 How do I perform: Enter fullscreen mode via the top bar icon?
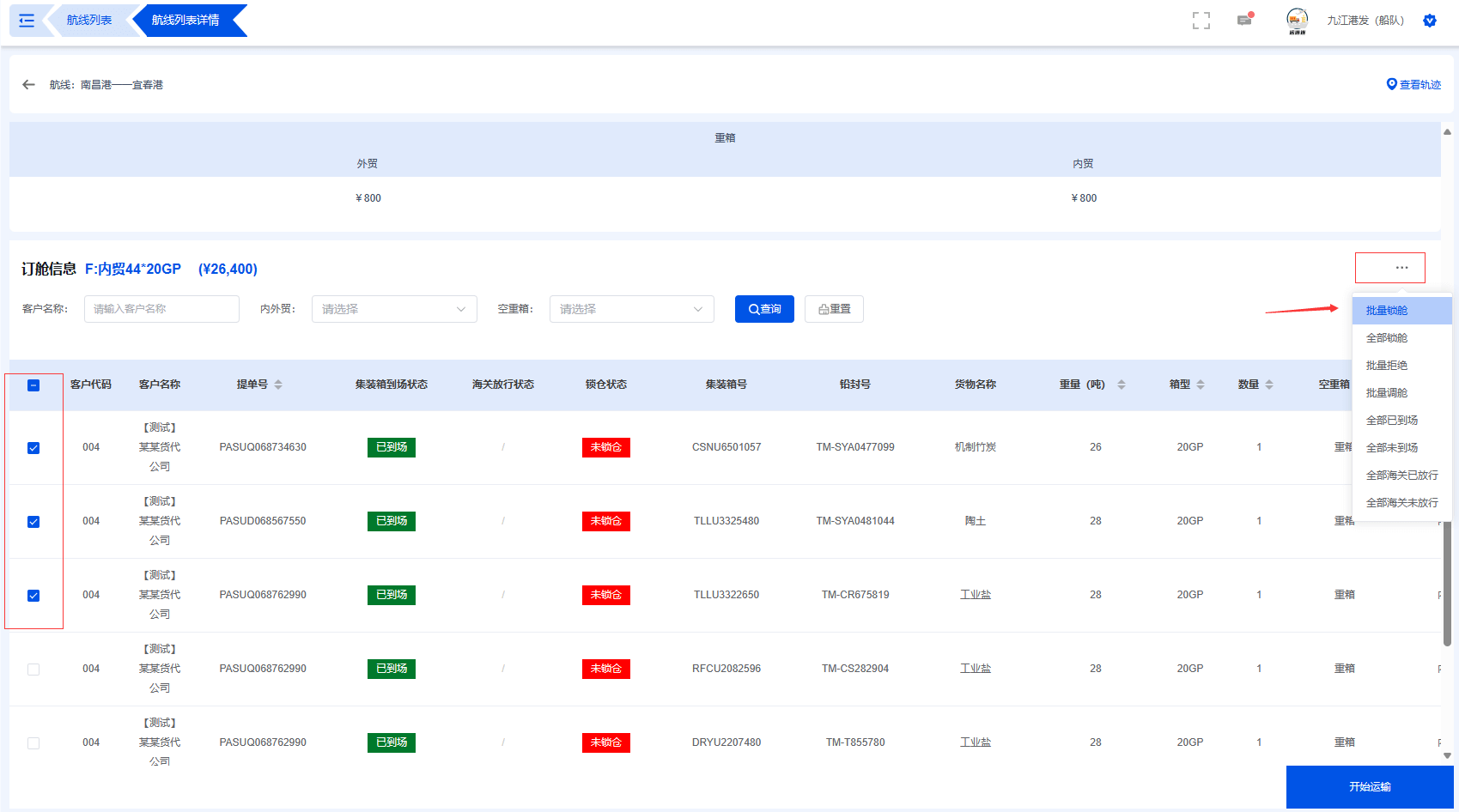(x=1201, y=21)
